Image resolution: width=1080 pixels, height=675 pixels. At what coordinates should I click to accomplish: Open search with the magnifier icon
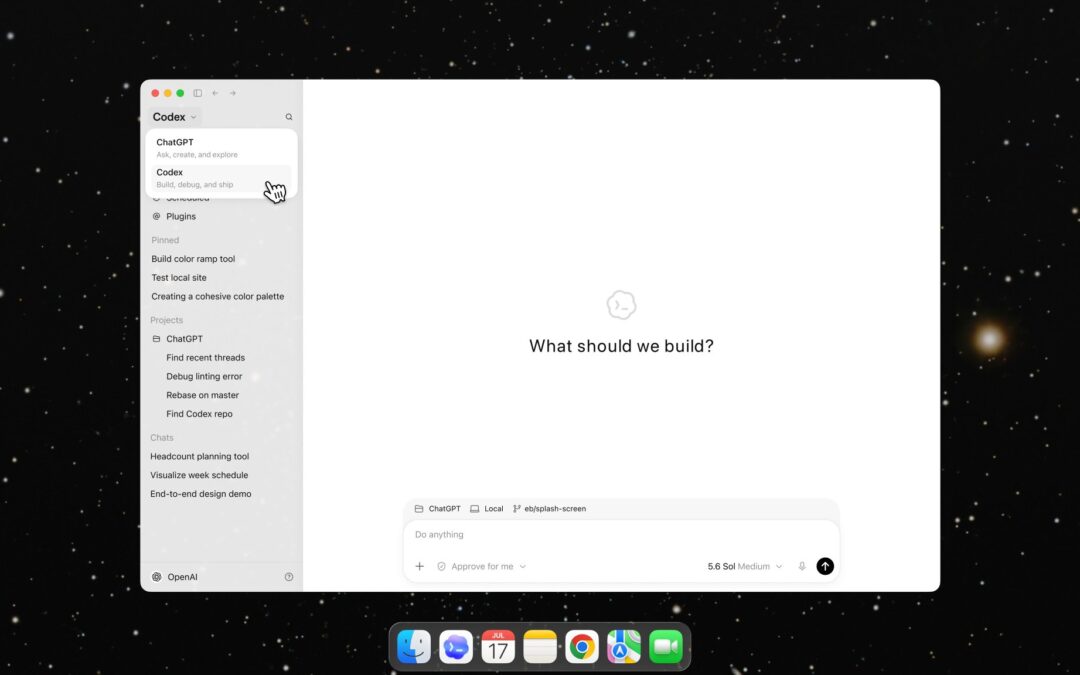point(289,117)
